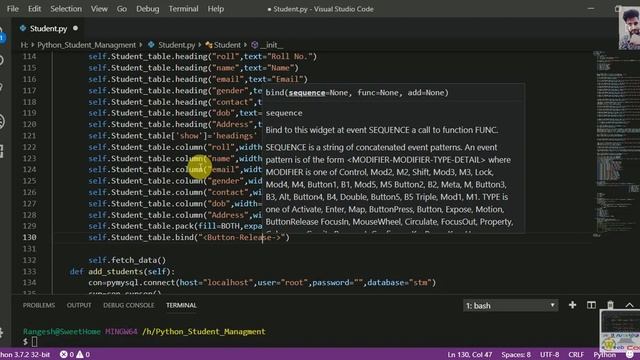This screenshot has width=640, height=360.
Task: Minimize the Visual Studio Code window
Action: 591,9
